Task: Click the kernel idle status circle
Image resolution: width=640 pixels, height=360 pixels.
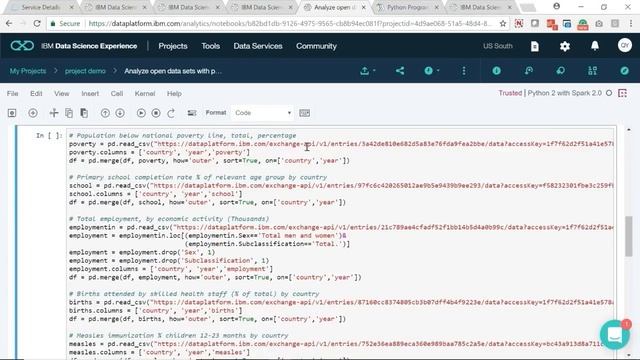Action: pos(609,93)
